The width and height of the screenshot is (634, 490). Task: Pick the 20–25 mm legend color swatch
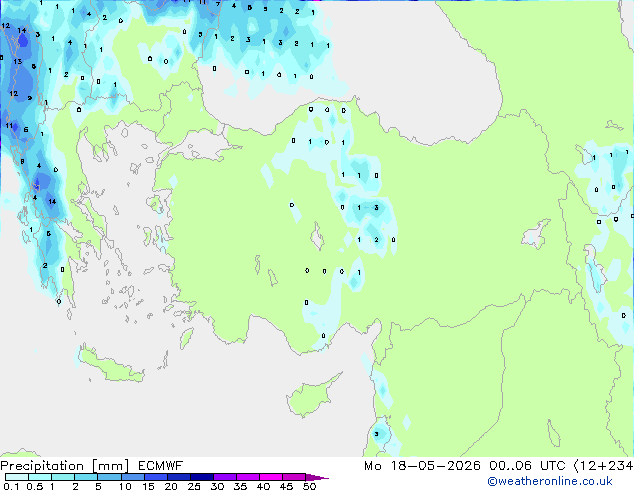(x=179, y=477)
